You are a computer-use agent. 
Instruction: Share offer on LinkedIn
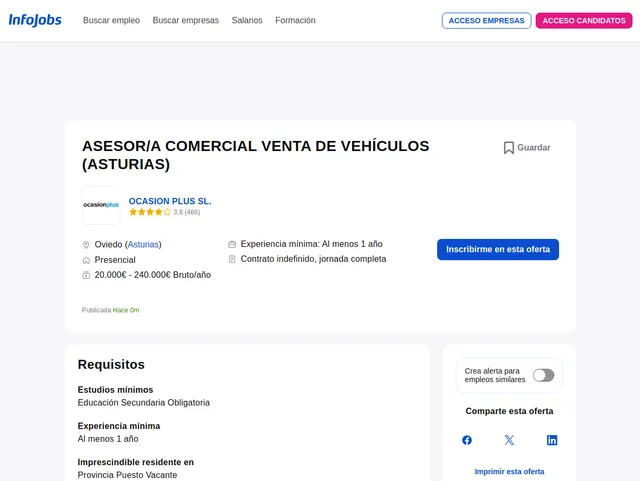[552, 440]
